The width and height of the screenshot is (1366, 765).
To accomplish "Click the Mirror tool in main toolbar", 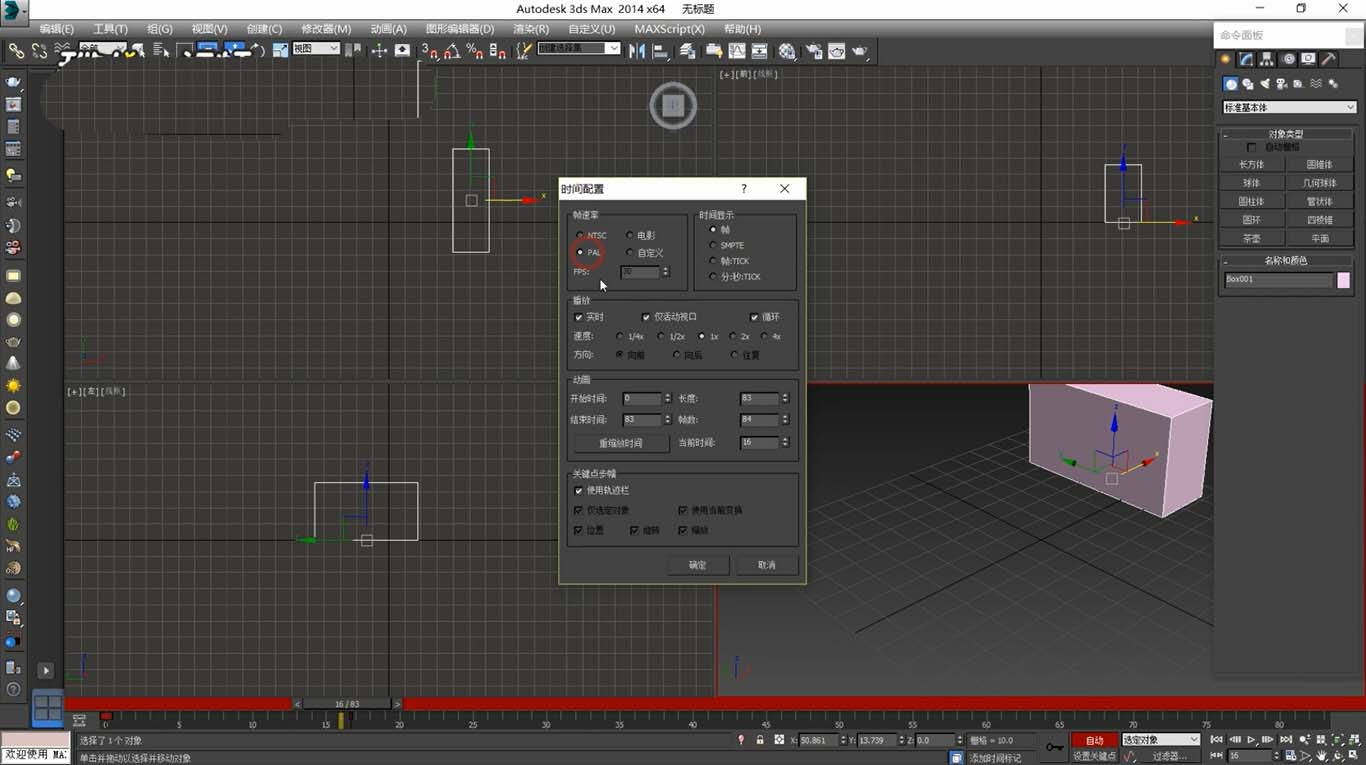I will [x=636, y=51].
